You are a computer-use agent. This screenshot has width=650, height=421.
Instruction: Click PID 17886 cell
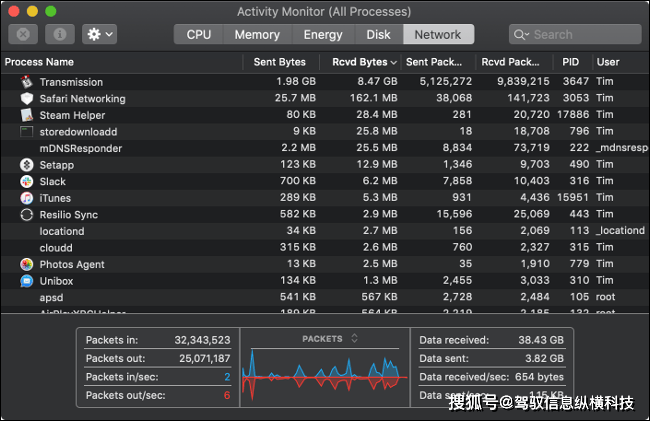[x=573, y=114]
